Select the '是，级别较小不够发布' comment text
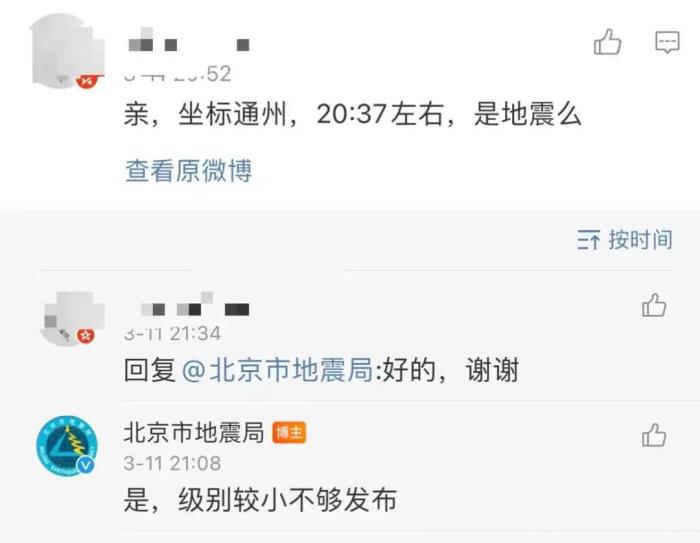700x543 pixels. [260, 499]
